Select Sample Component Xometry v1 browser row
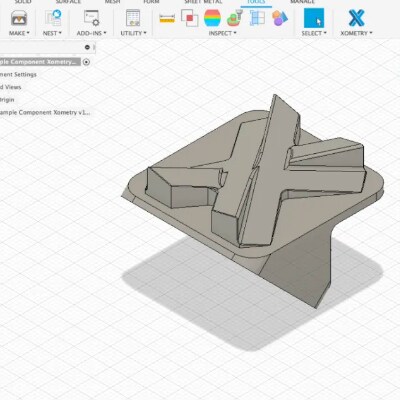Viewport: 400px width, 400px height. (x=45, y=112)
